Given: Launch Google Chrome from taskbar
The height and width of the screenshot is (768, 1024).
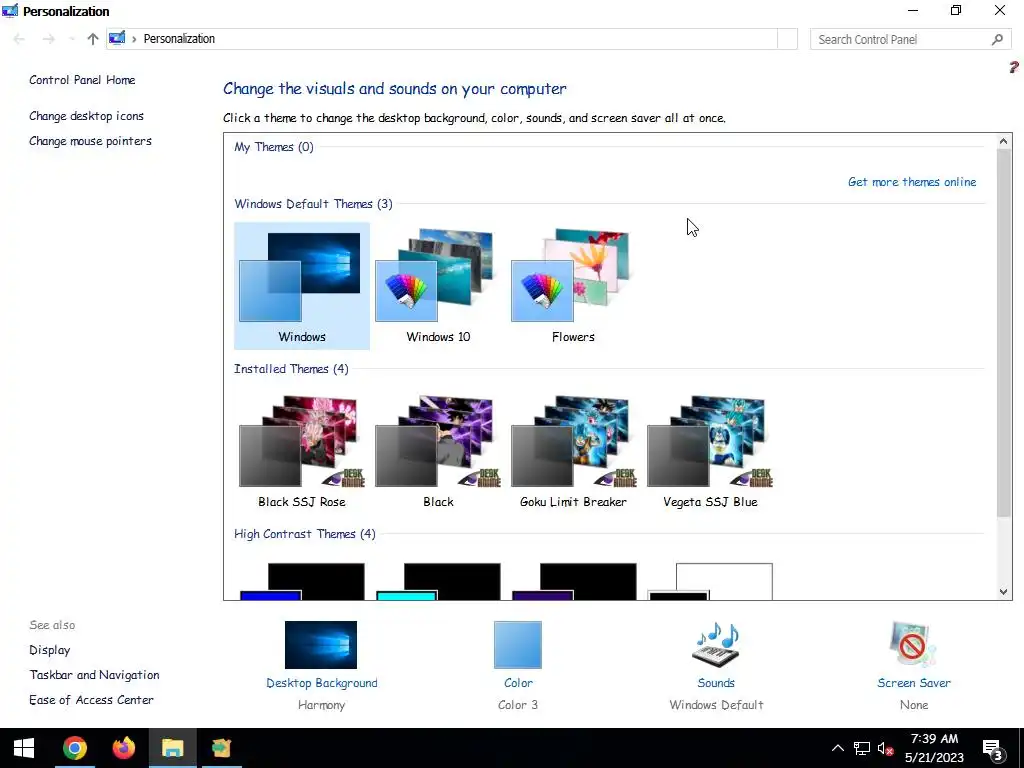Looking at the screenshot, I should [x=74, y=748].
